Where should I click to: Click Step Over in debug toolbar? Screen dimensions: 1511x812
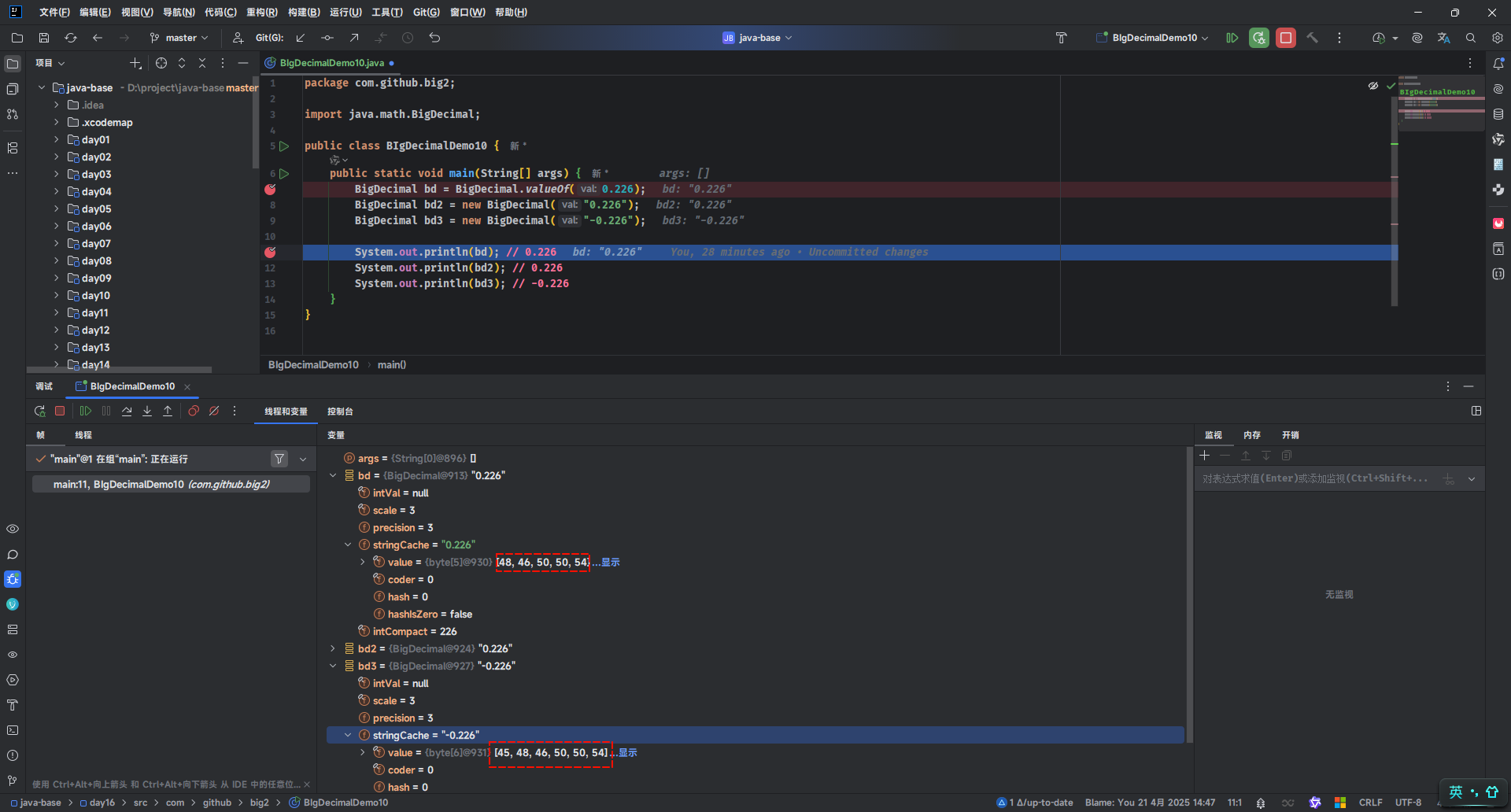(x=127, y=411)
